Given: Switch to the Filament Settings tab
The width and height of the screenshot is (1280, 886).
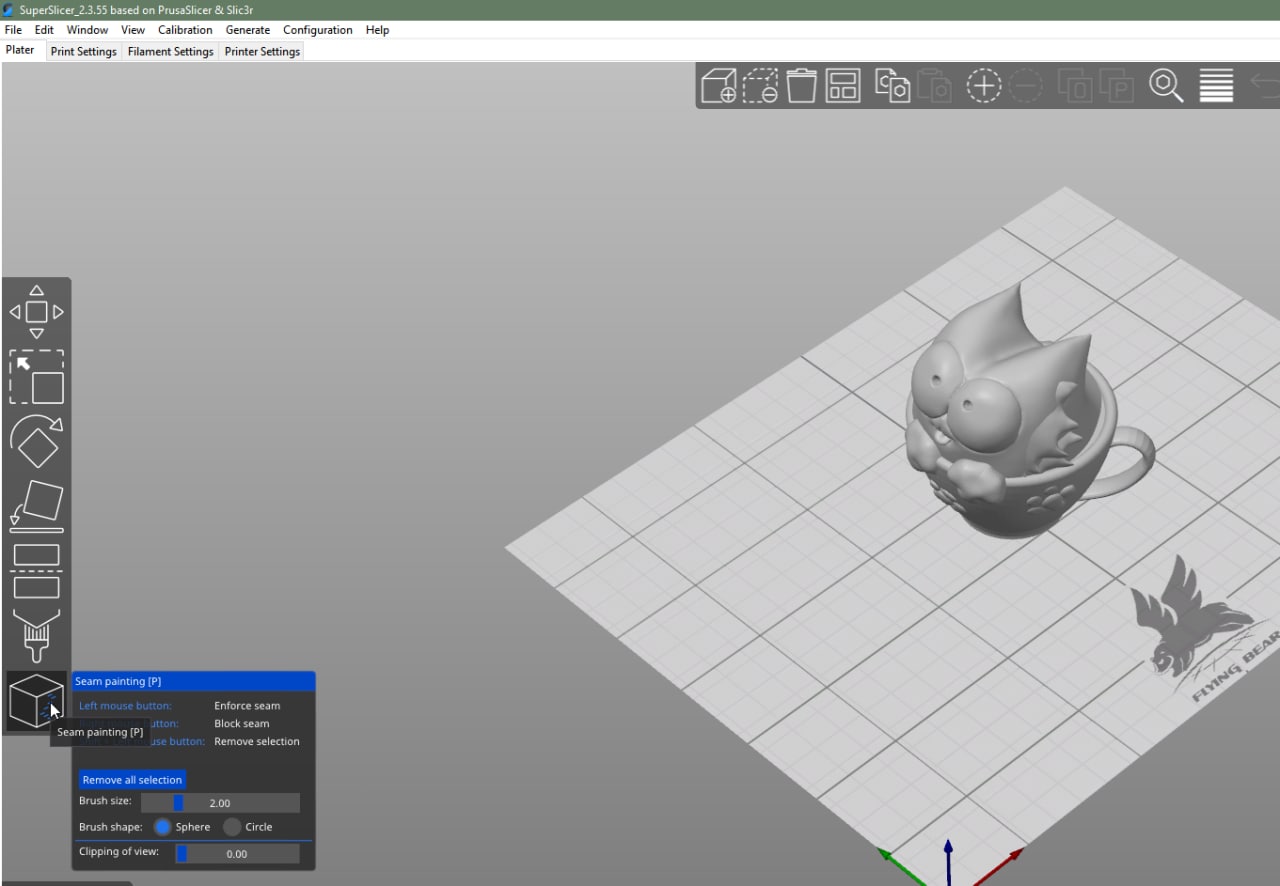Looking at the screenshot, I should tap(171, 51).
